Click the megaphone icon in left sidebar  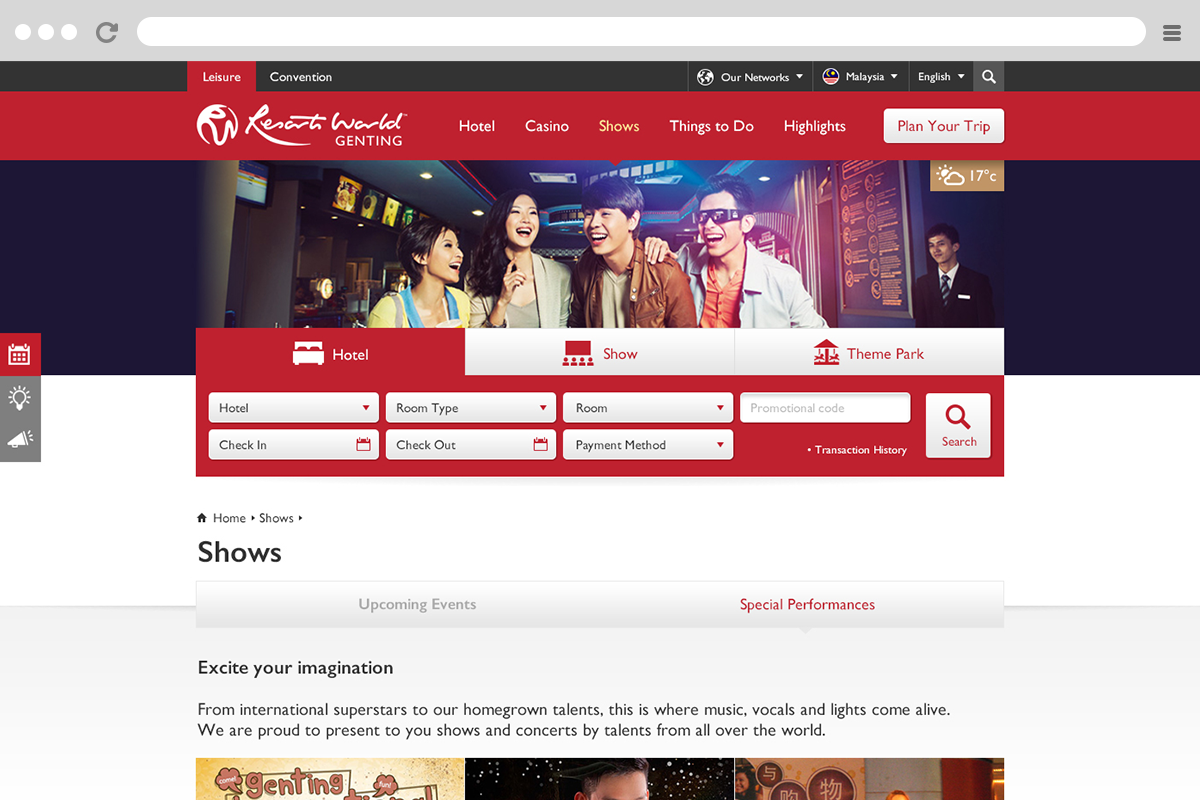click(x=20, y=440)
